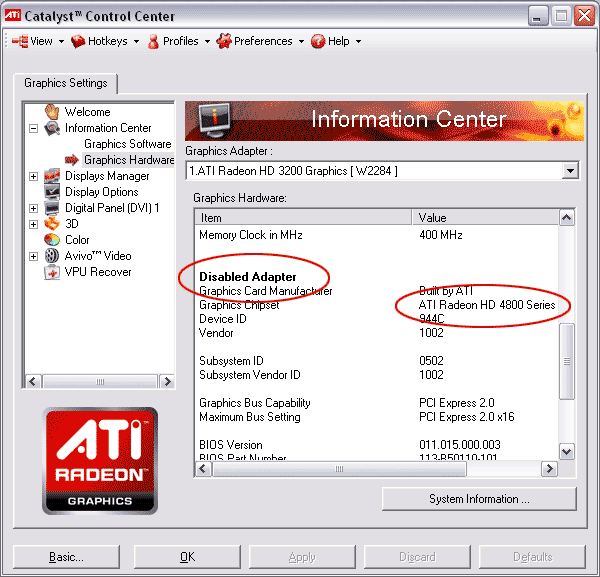Click the PCI Express 2.0 x16 value

pyautogui.click(x=466, y=417)
